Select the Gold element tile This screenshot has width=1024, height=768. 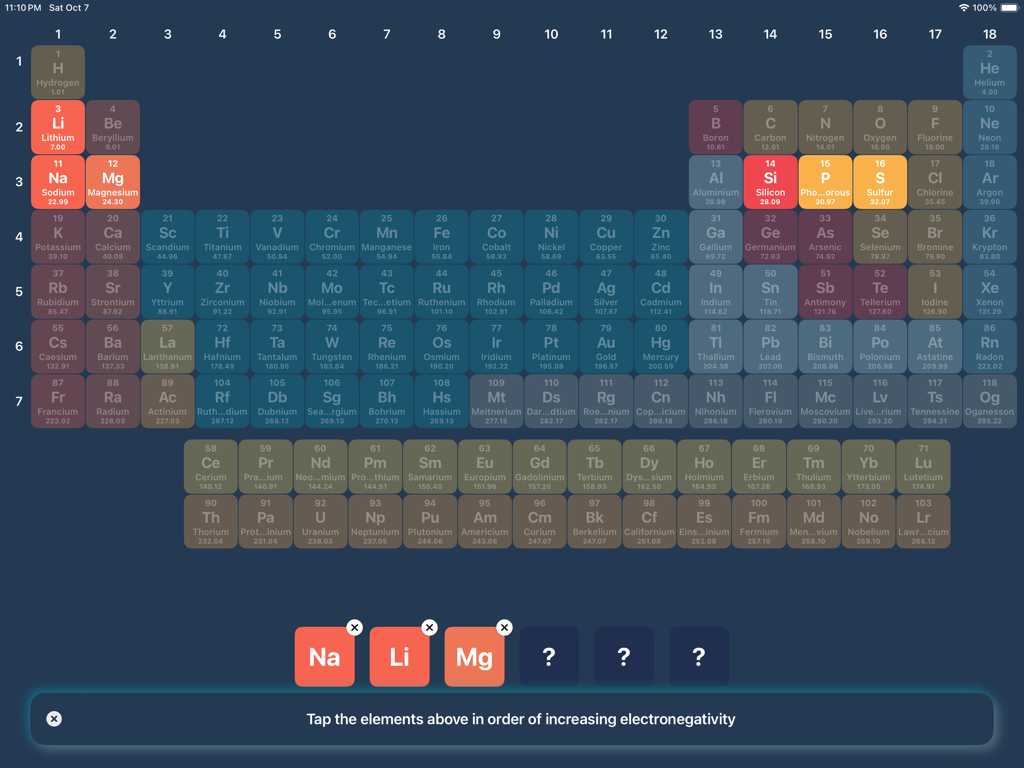pyautogui.click(x=605, y=346)
